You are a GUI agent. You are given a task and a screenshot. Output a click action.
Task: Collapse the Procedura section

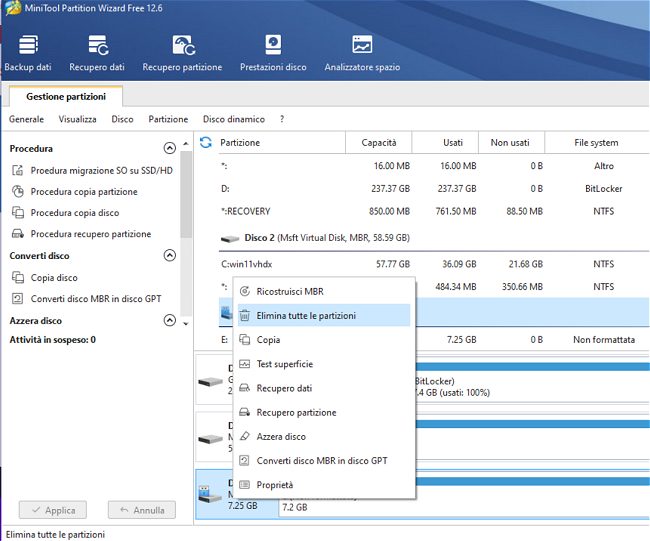click(x=170, y=148)
